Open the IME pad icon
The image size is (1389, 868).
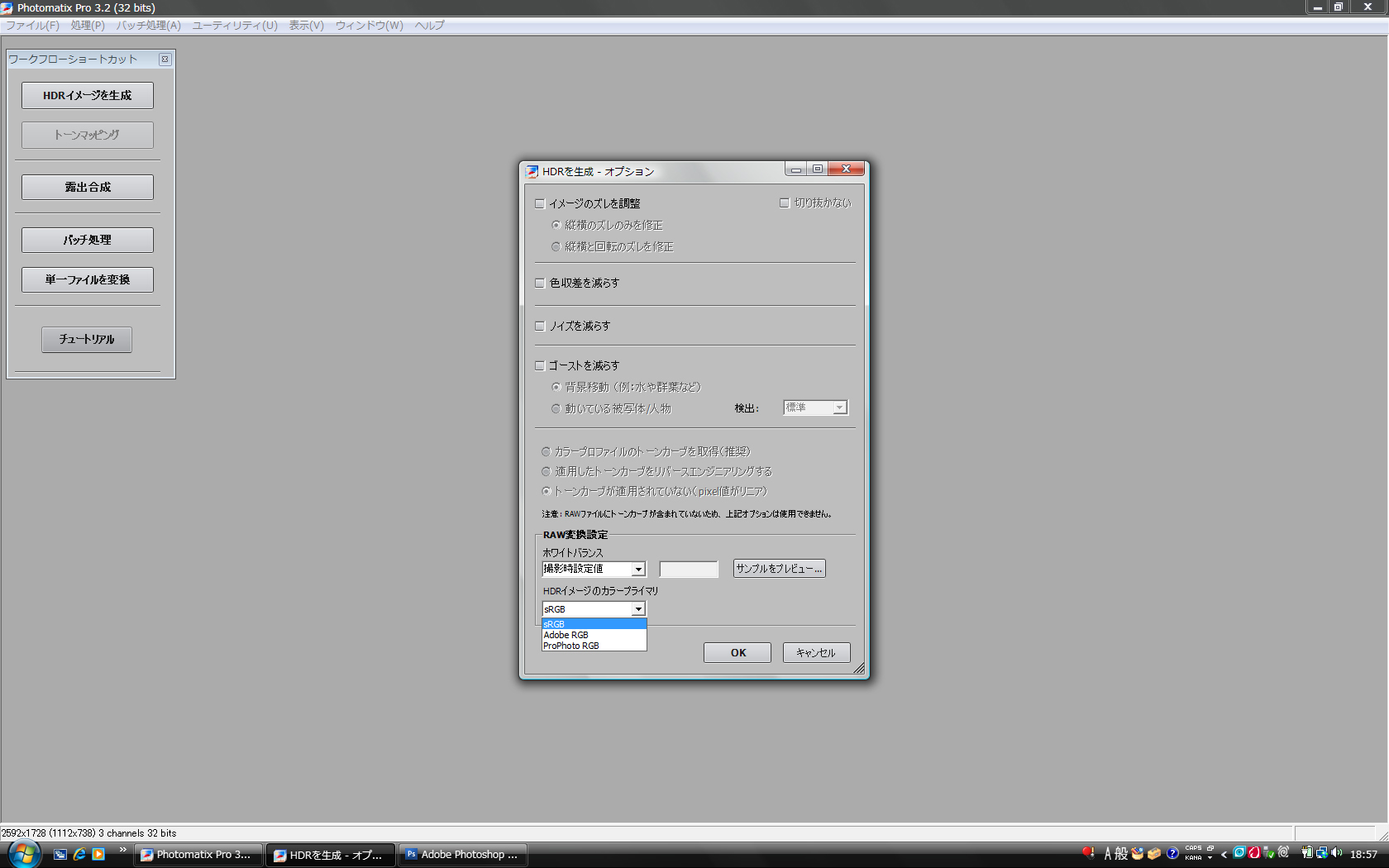point(1138,854)
